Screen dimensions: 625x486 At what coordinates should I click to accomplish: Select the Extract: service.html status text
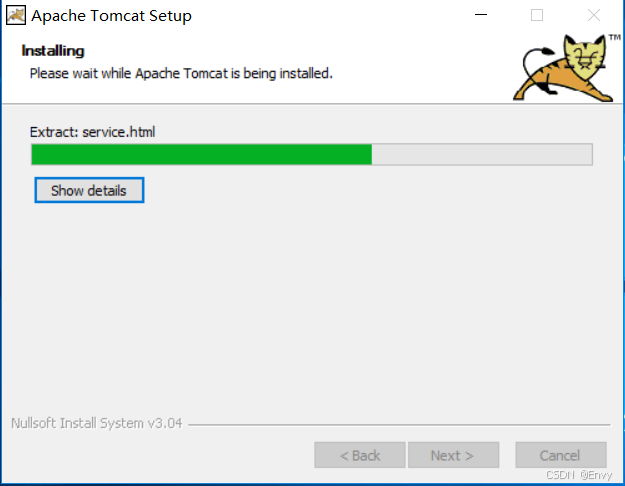tap(92, 132)
